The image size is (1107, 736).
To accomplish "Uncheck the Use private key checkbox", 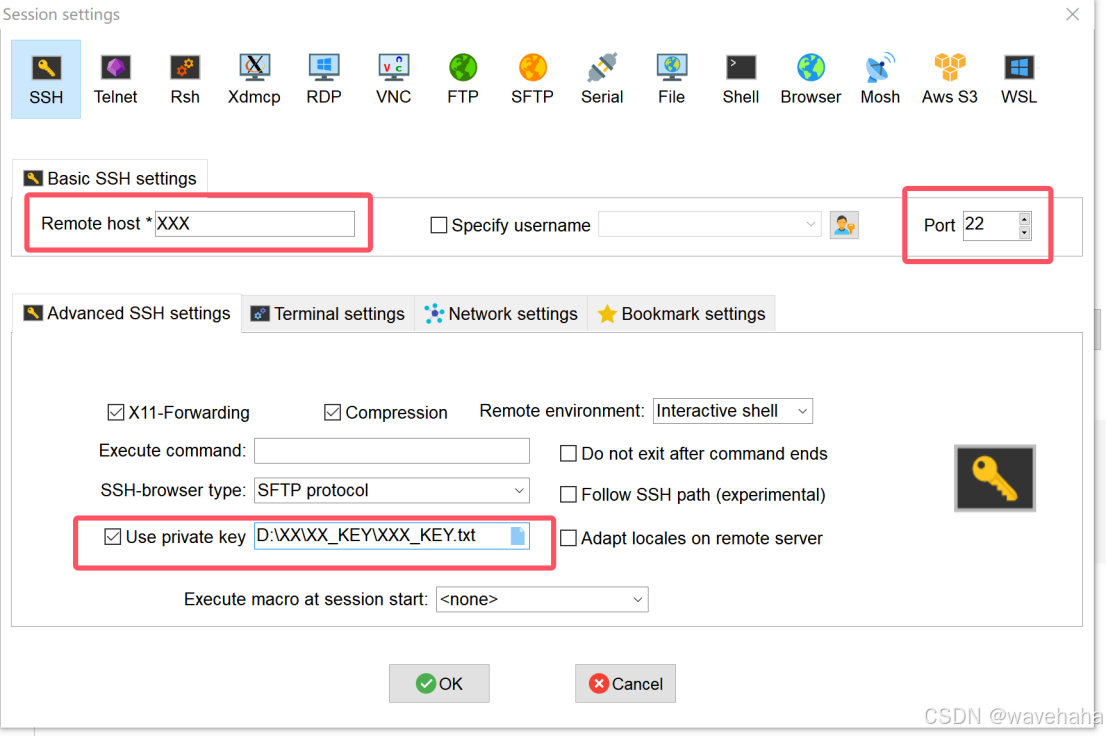I will click(x=112, y=537).
